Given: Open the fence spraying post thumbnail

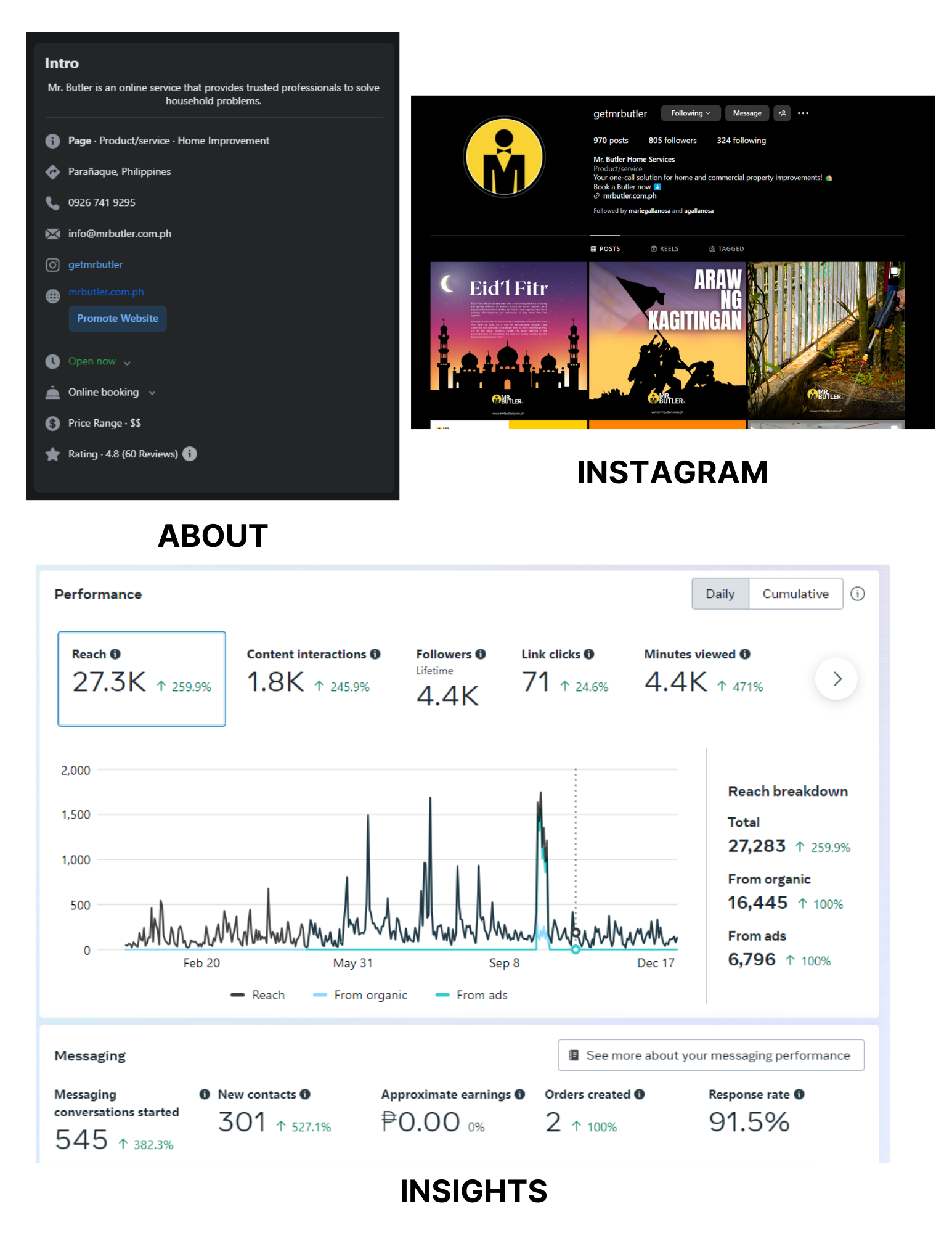Looking at the screenshot, I should pos(826,339).
